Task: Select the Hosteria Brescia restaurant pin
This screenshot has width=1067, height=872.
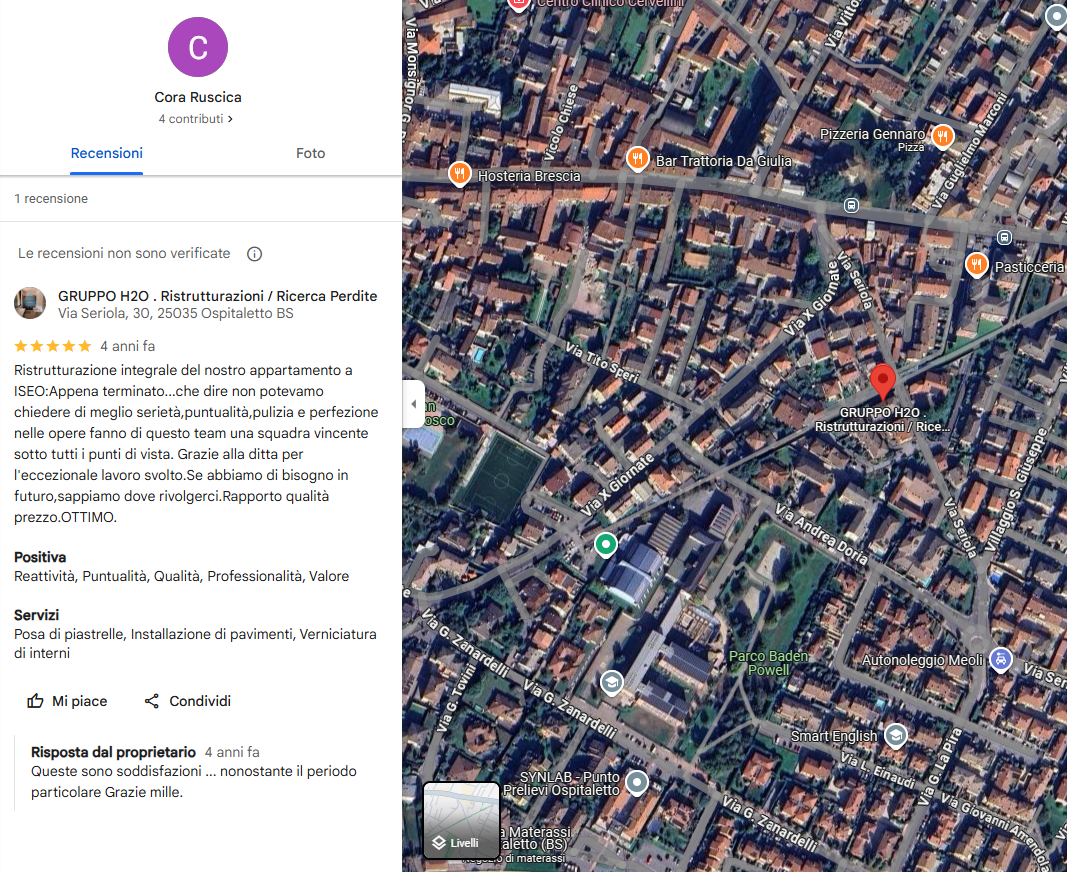Action: pyautogui.click(x=460, y=173)
